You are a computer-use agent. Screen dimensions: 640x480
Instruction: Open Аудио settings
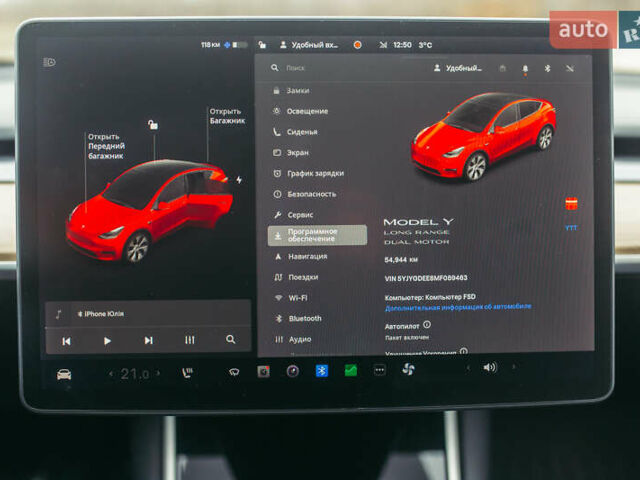pos(293,339)
